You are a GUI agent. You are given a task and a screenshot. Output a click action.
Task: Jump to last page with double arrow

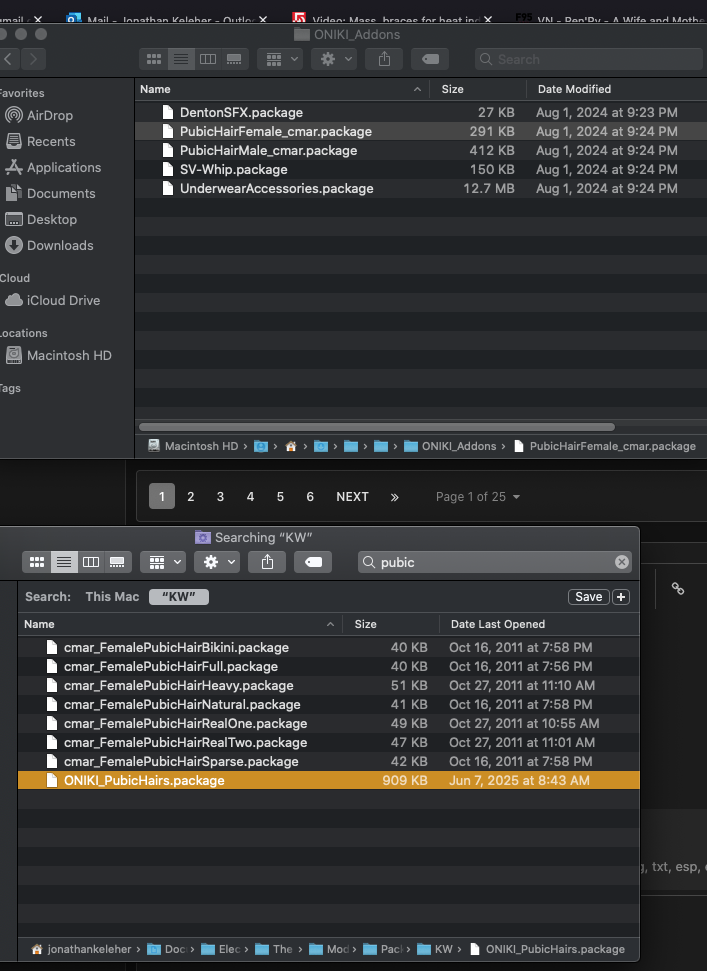coord(394,497)
